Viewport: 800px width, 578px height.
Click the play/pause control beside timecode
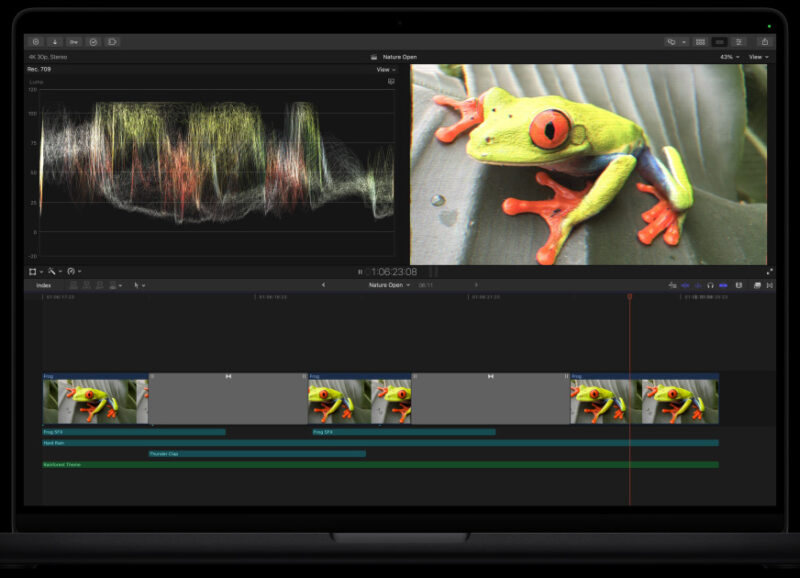point(360,272)
